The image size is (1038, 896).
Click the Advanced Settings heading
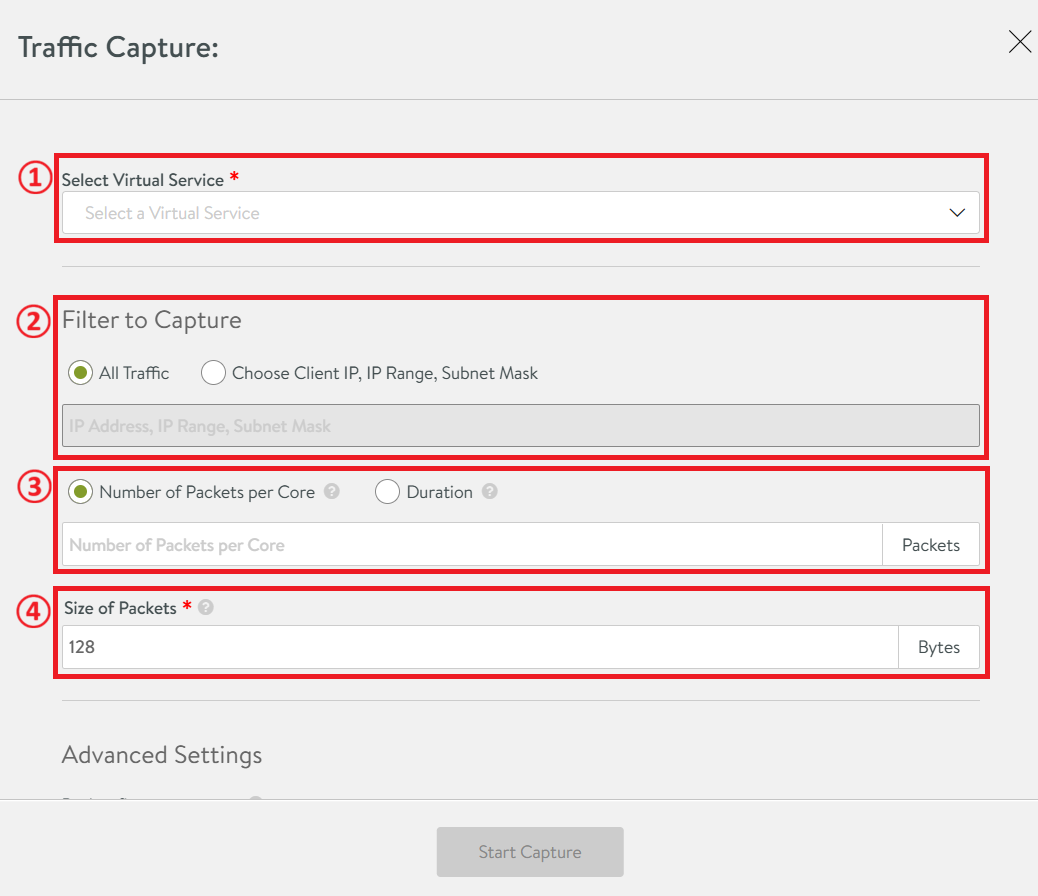(162, 755)
